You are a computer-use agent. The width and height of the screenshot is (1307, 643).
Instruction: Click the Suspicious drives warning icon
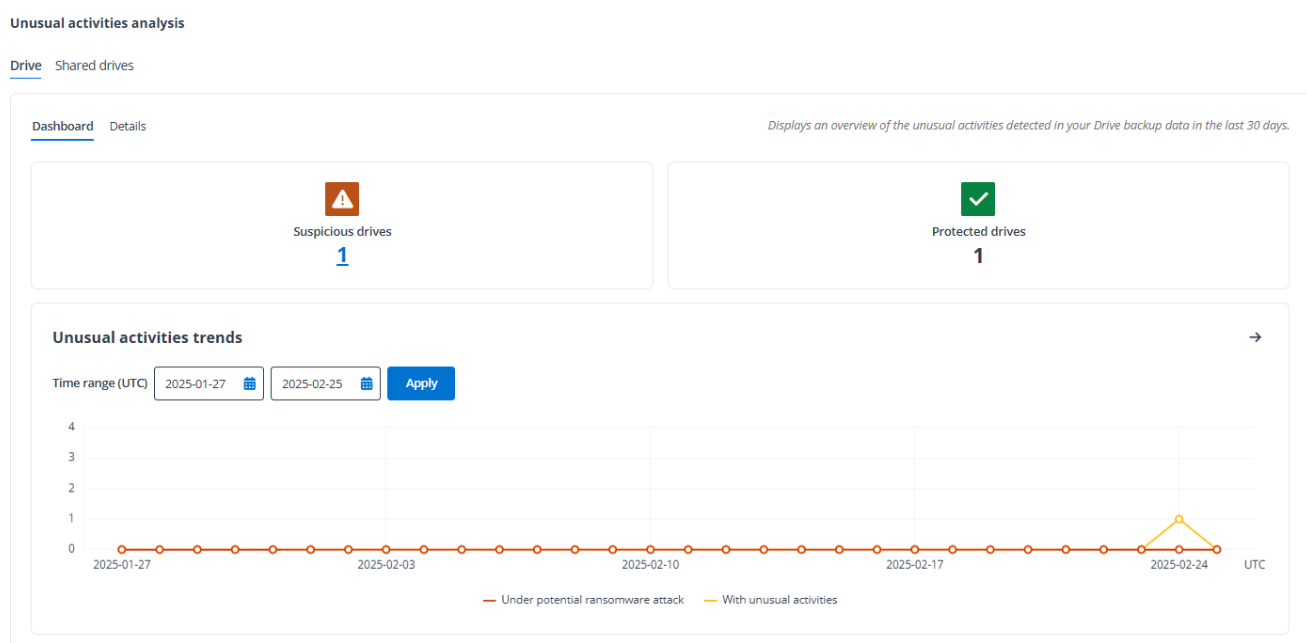[x=342, y=199]
